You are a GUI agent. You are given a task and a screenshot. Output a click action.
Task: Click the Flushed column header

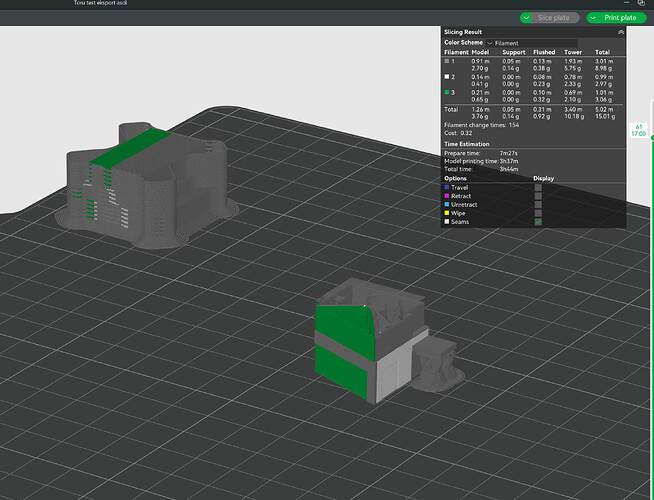544,52
